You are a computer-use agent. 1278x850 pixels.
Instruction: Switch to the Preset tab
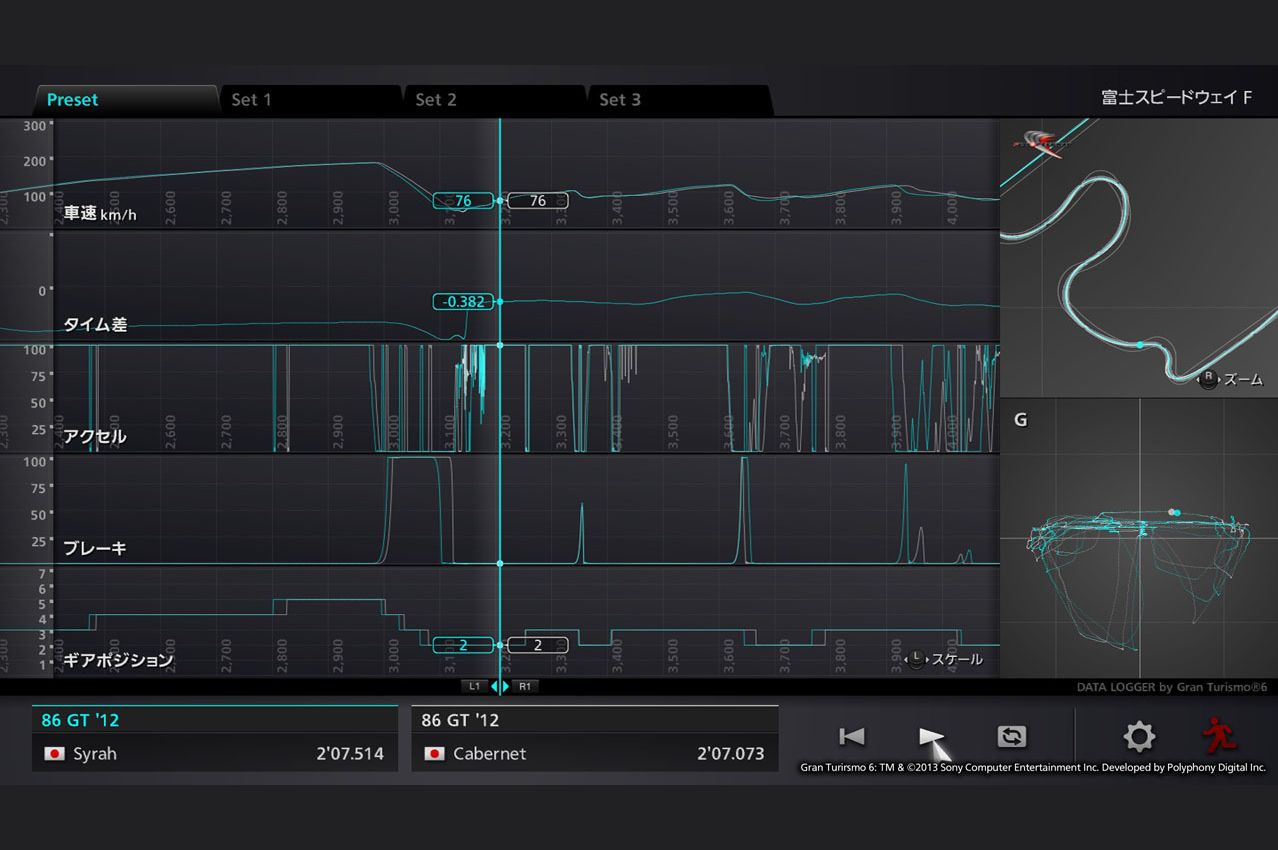pyautogui.click(x=73, y=100)
